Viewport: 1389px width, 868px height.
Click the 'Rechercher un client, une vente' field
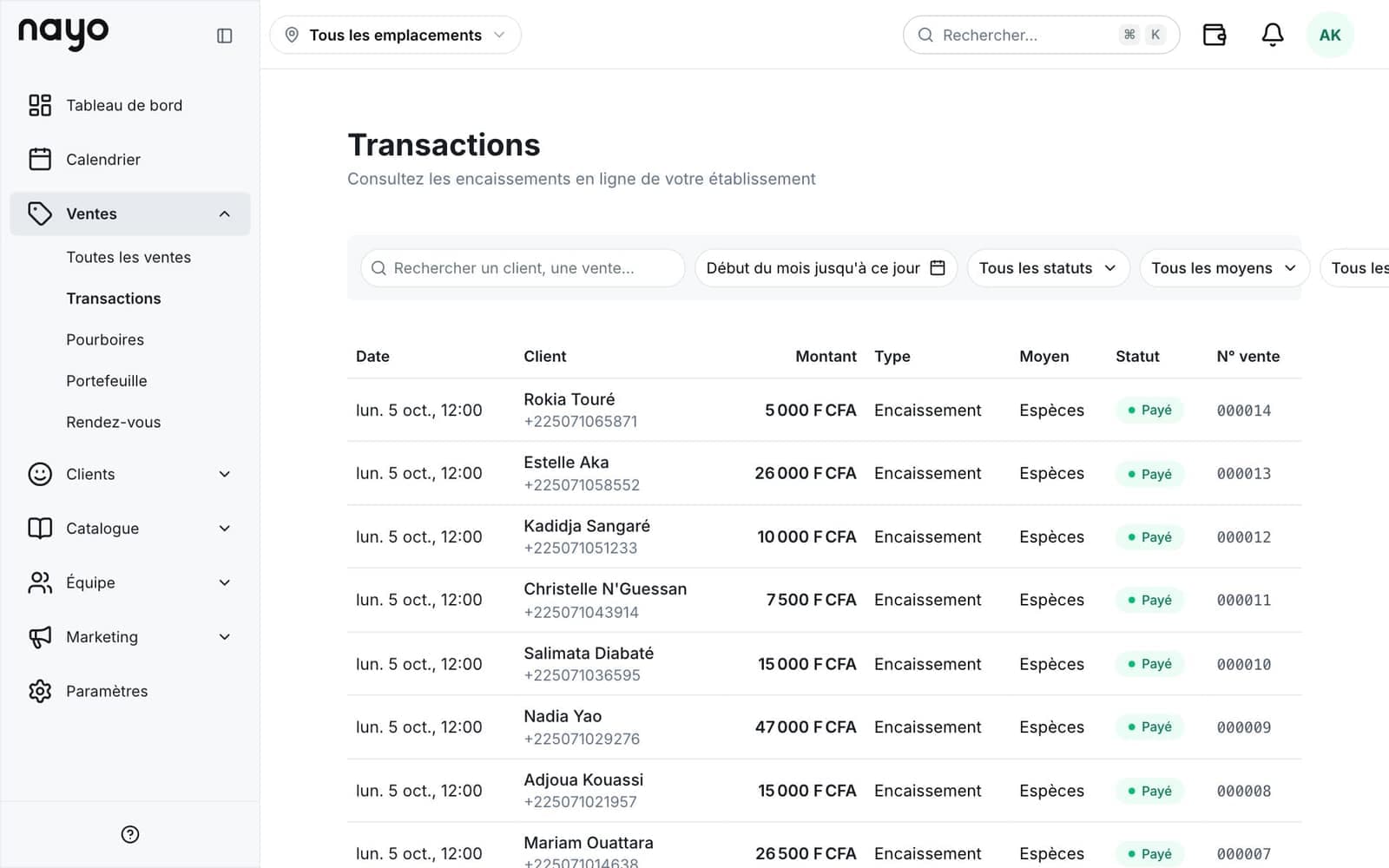pos(523,267)
